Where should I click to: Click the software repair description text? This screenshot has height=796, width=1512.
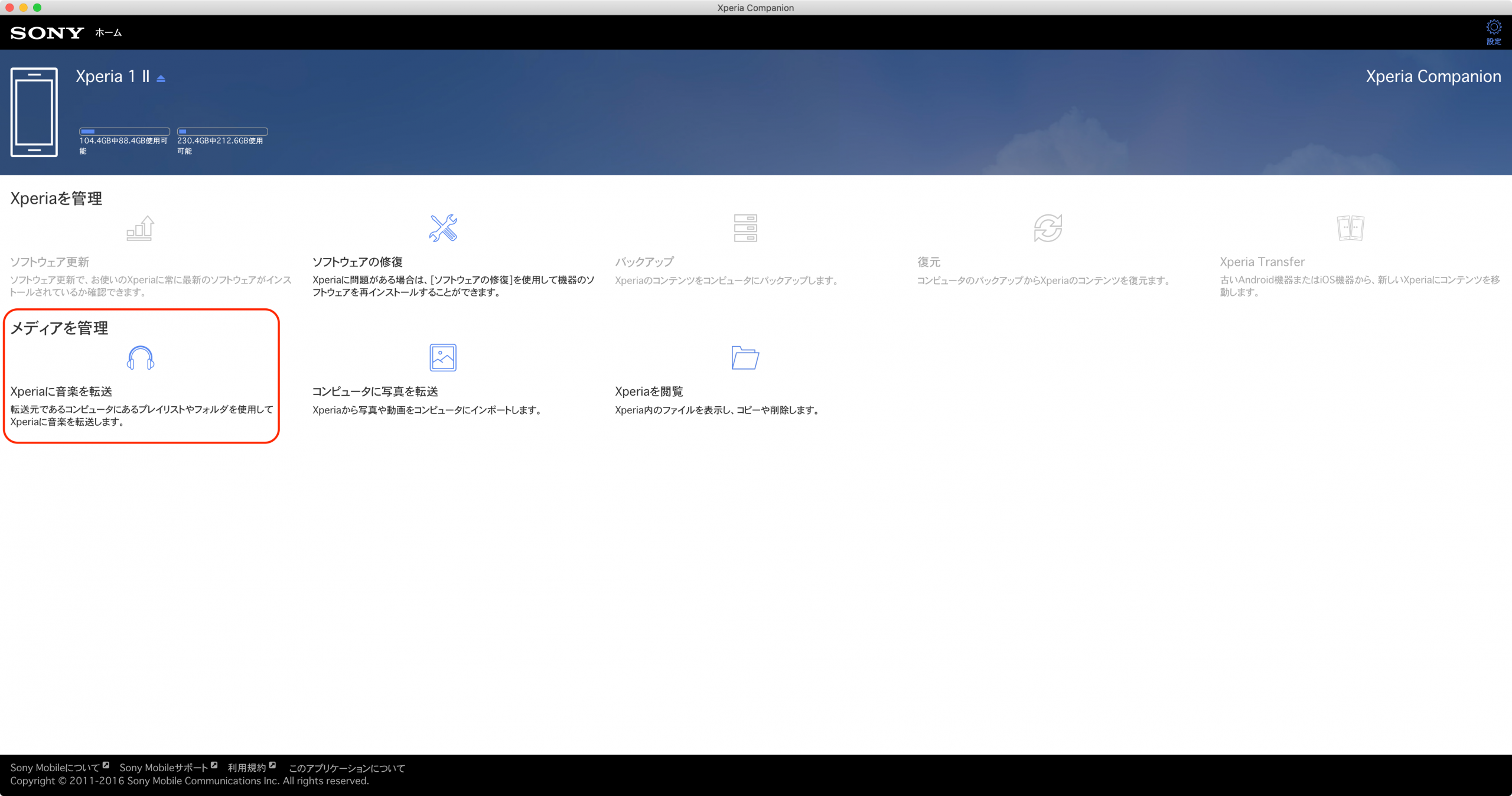pyautogui.click(x=454, y=286)
